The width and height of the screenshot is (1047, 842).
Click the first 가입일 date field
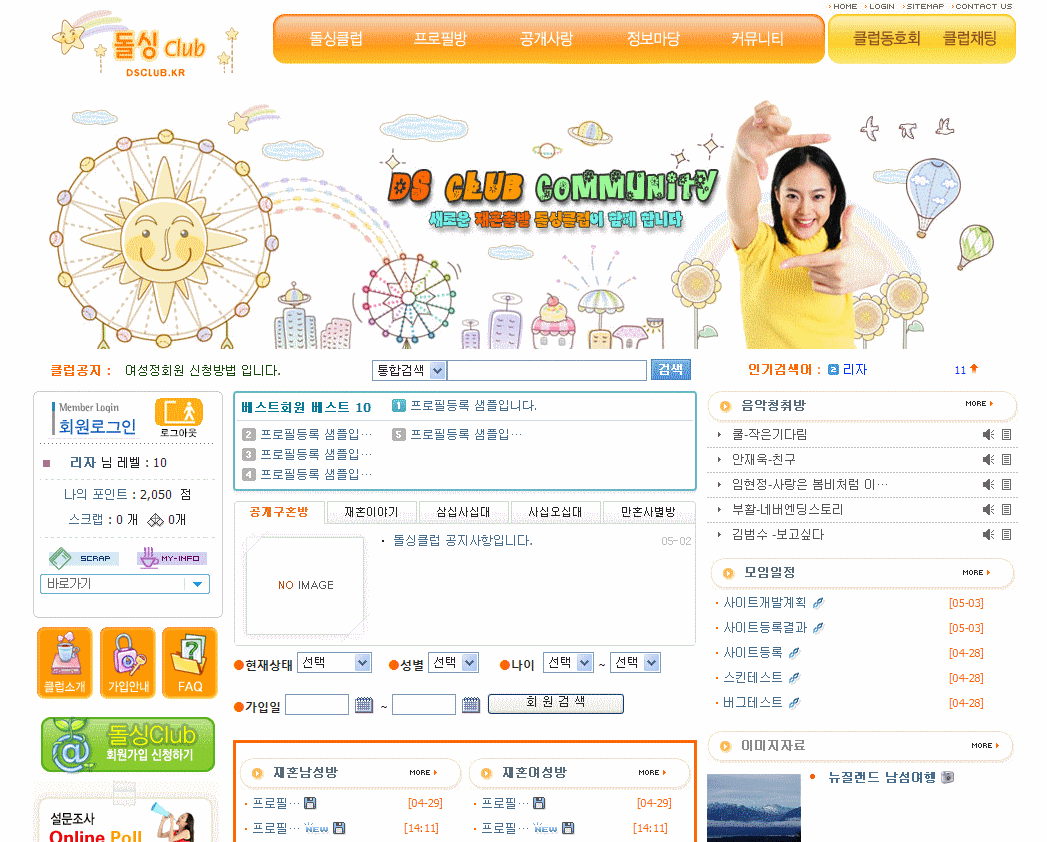(317, 704)
